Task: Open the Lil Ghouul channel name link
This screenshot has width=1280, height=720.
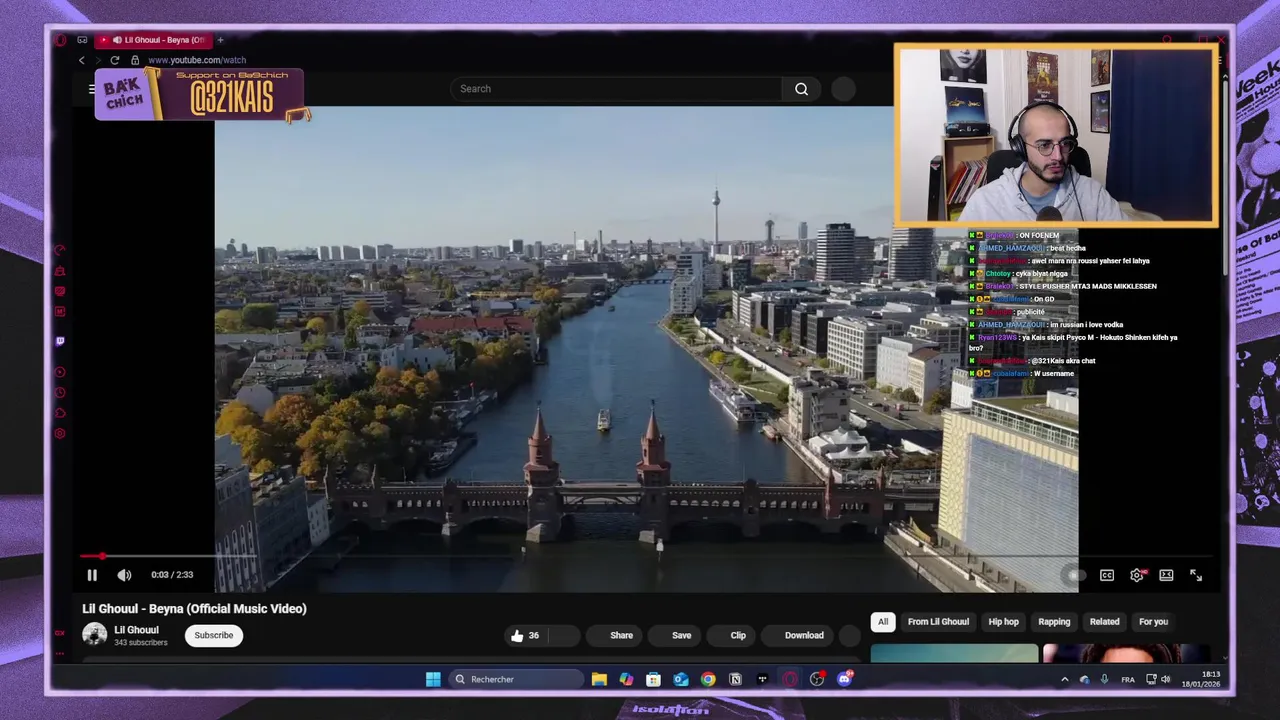Action: (x=136, y=630)
